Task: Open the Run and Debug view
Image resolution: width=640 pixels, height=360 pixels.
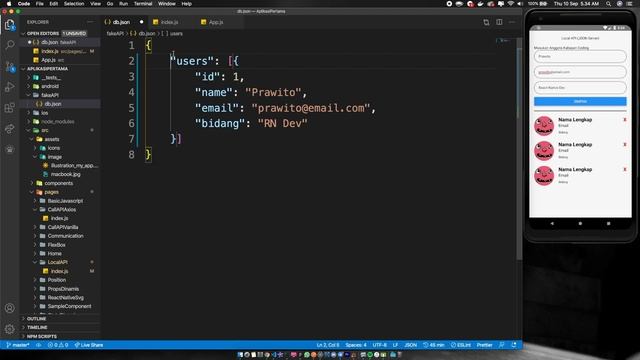Action: pos(10,87)
